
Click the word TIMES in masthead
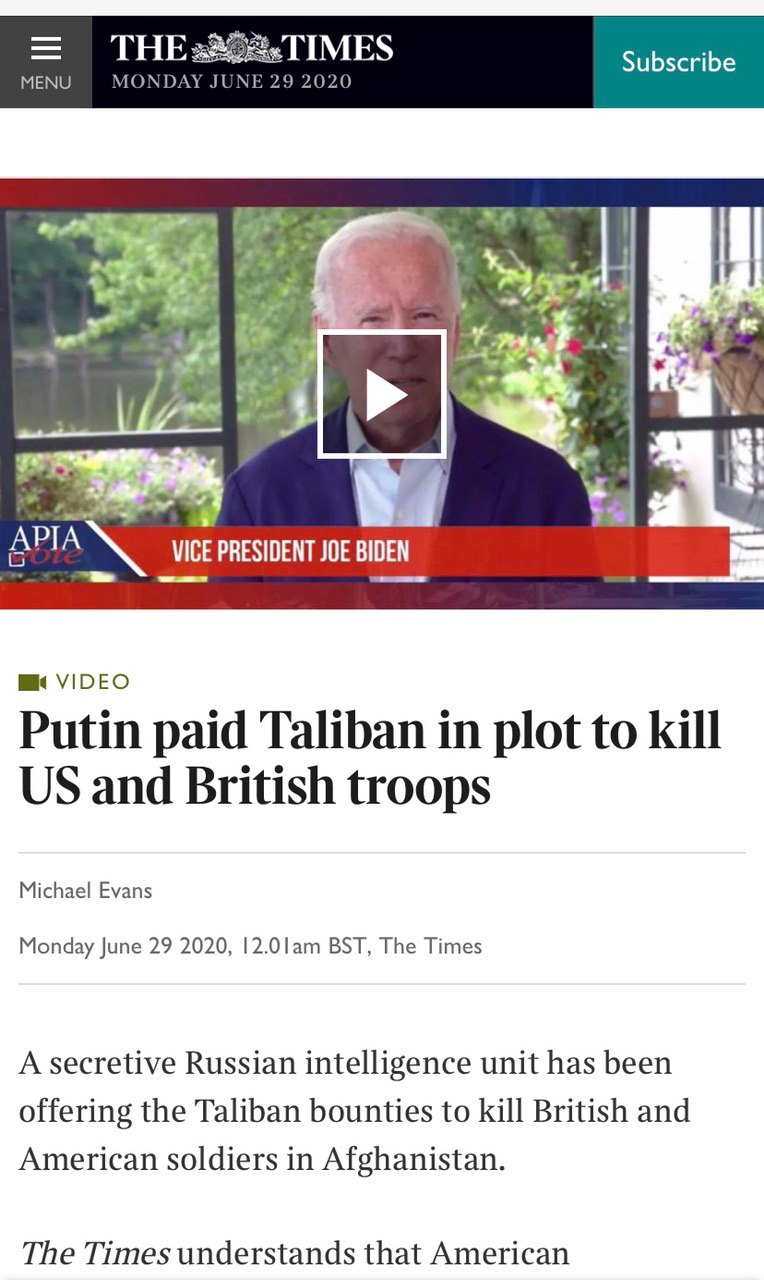pyautogui.click(x=337, y=48)
